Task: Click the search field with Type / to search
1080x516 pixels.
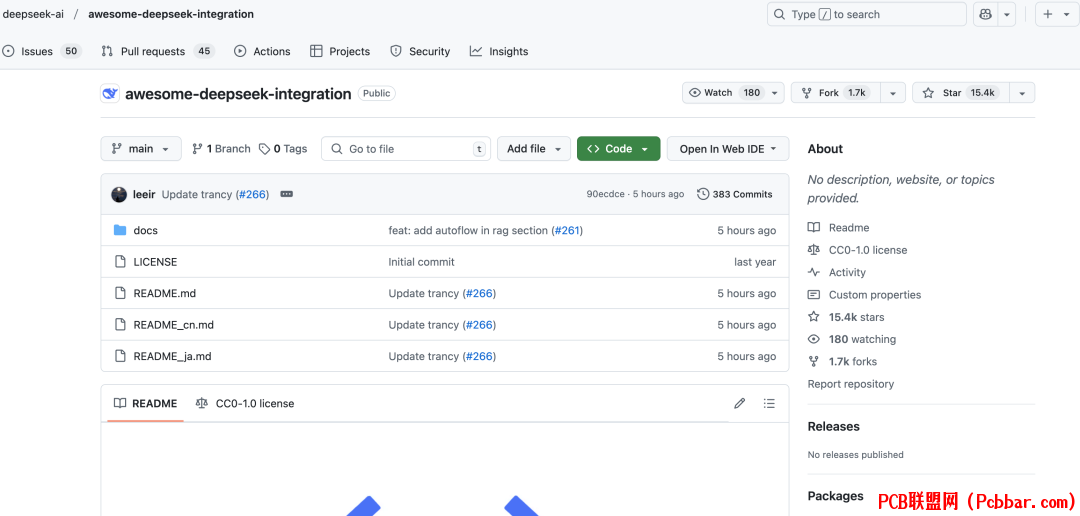Action: (x=866, y=14)
